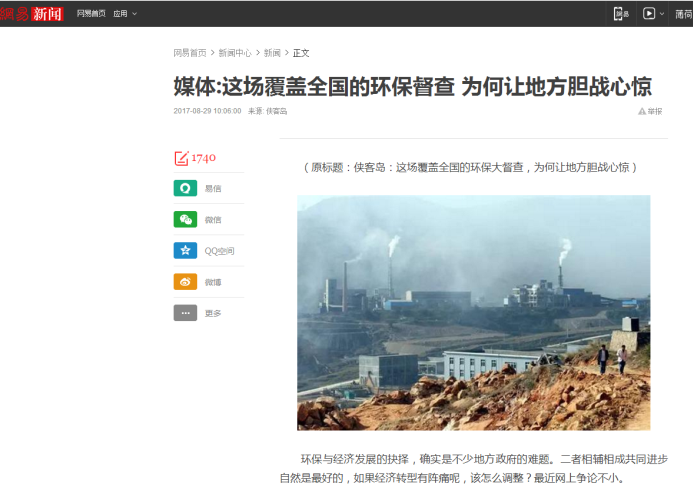Click the 侠客岛 source link

276,111
